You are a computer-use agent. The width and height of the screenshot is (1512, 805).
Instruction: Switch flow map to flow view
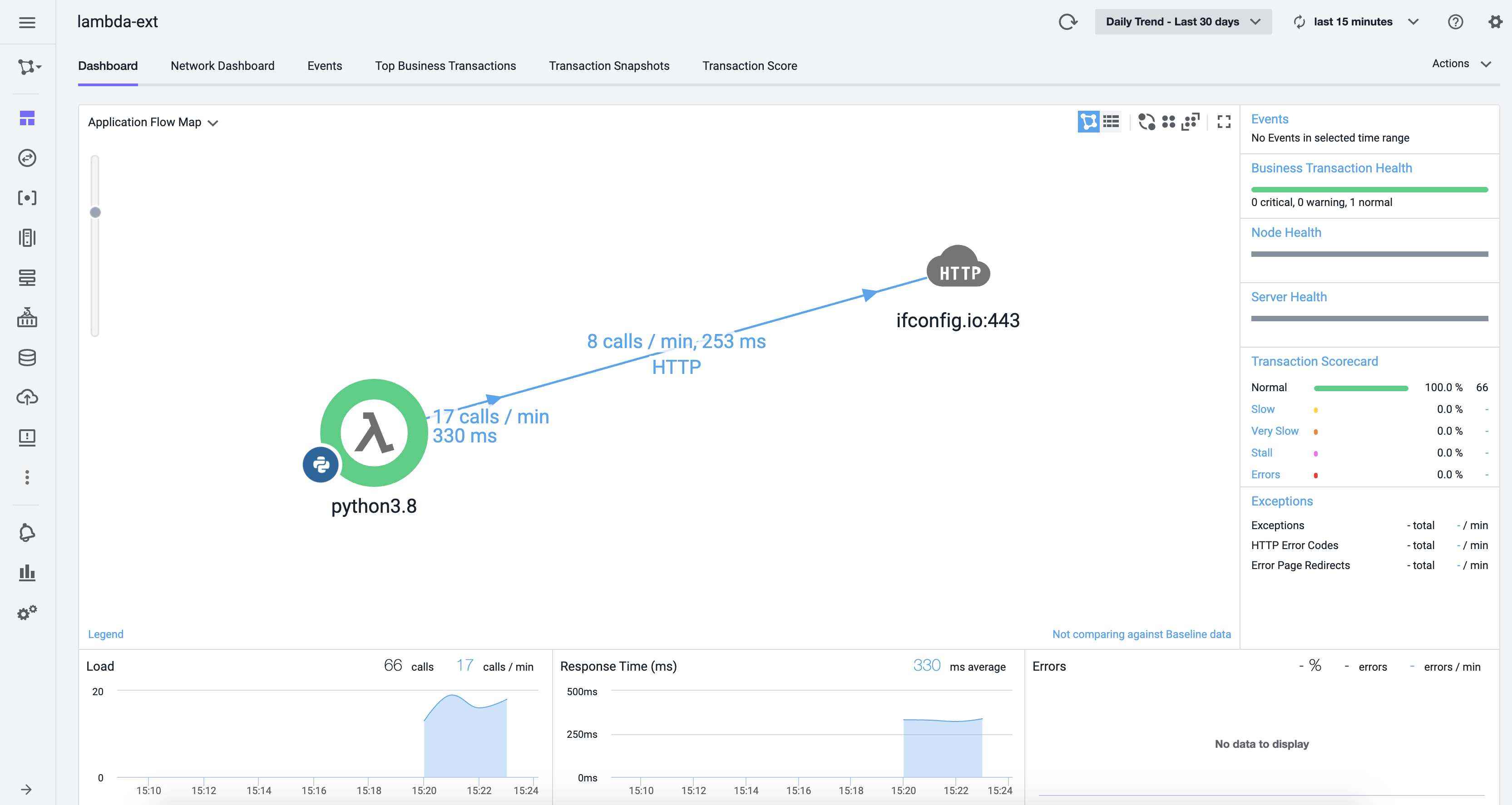[1088, 122]
